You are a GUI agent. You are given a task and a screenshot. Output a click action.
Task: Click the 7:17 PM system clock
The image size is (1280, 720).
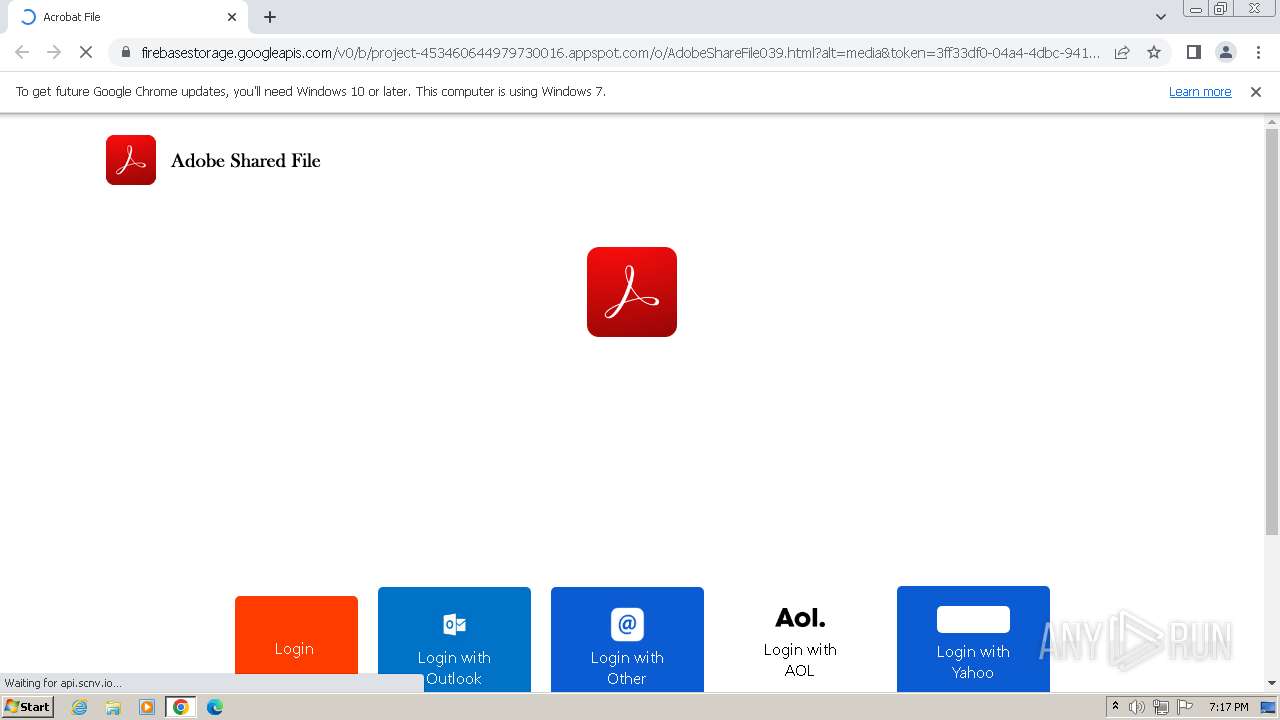click(x=1228, y=707)
